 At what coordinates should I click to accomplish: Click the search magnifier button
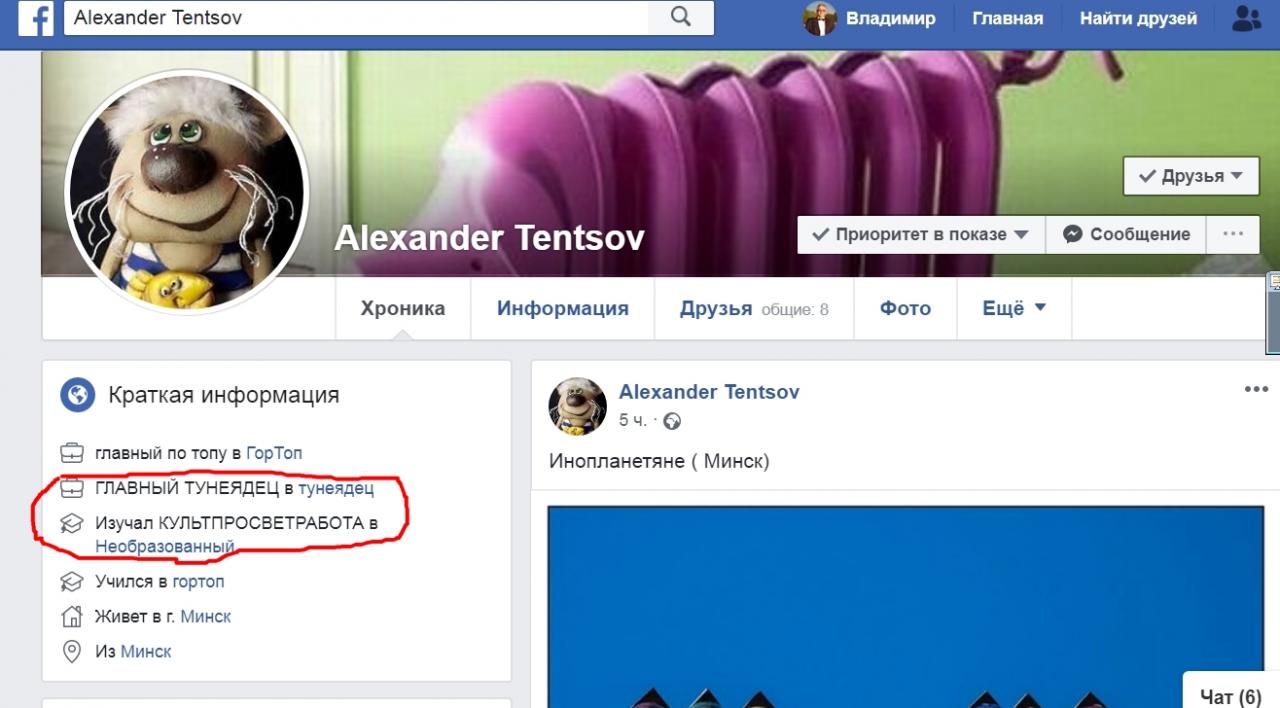click(681, 17)
